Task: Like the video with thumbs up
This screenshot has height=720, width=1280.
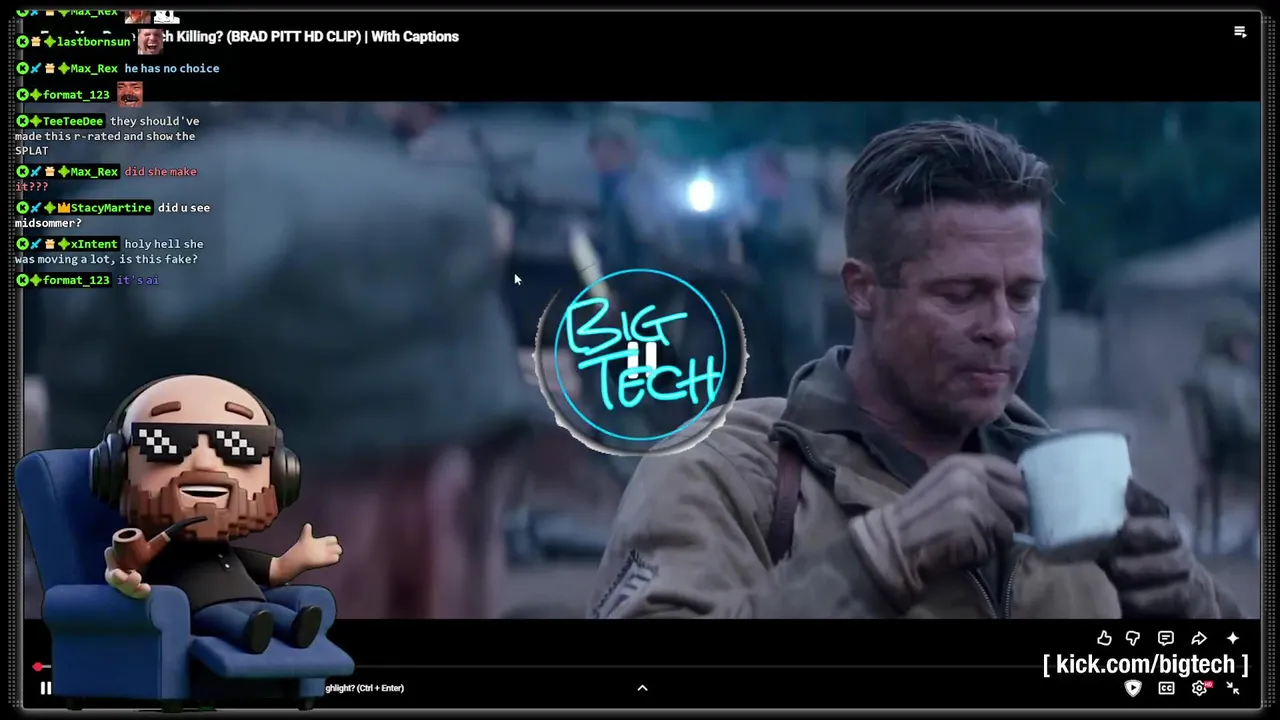Action: click(1104, 638)
